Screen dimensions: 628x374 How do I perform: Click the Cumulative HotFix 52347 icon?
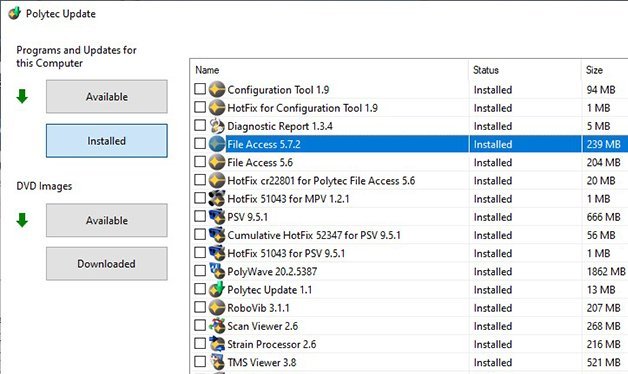(x=217, y=235)
